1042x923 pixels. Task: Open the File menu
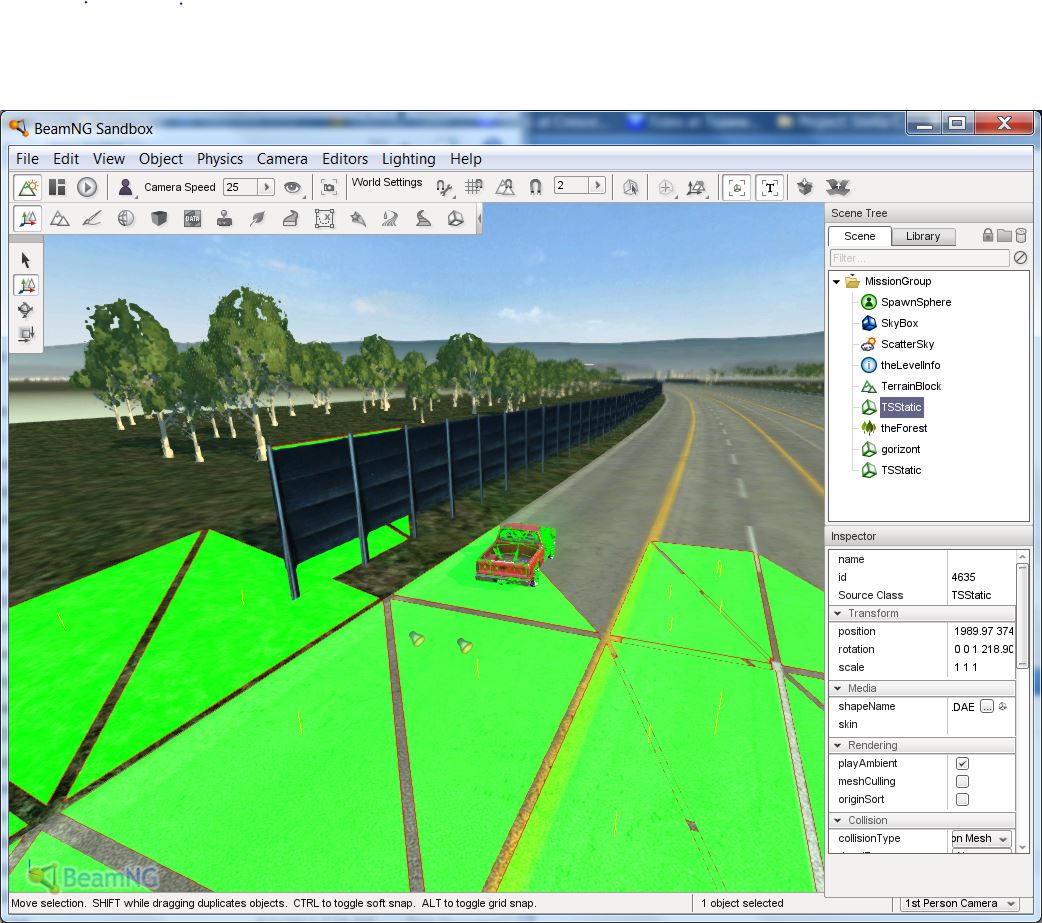point(27,159)
